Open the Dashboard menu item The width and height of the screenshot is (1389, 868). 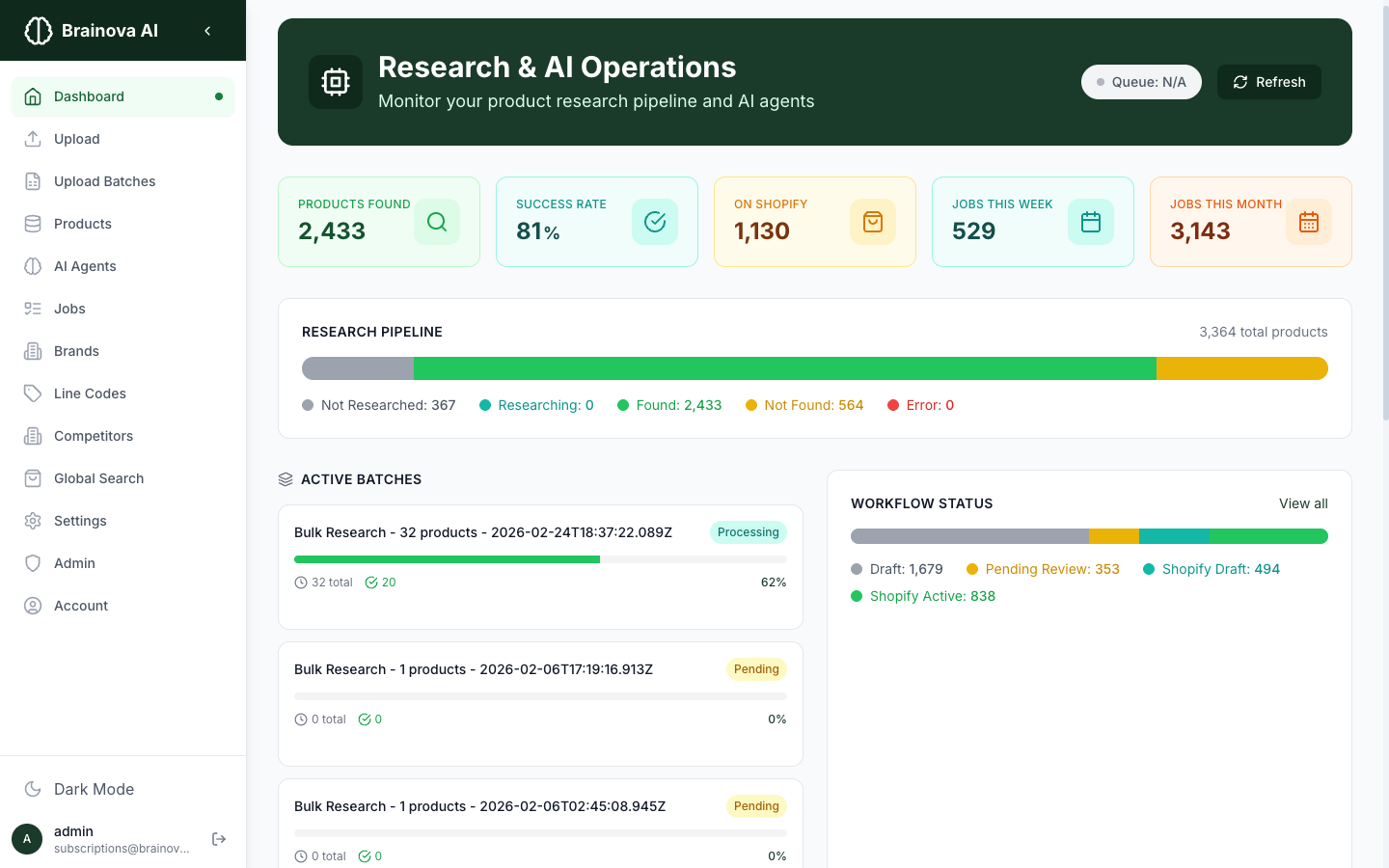click(90, 96)
